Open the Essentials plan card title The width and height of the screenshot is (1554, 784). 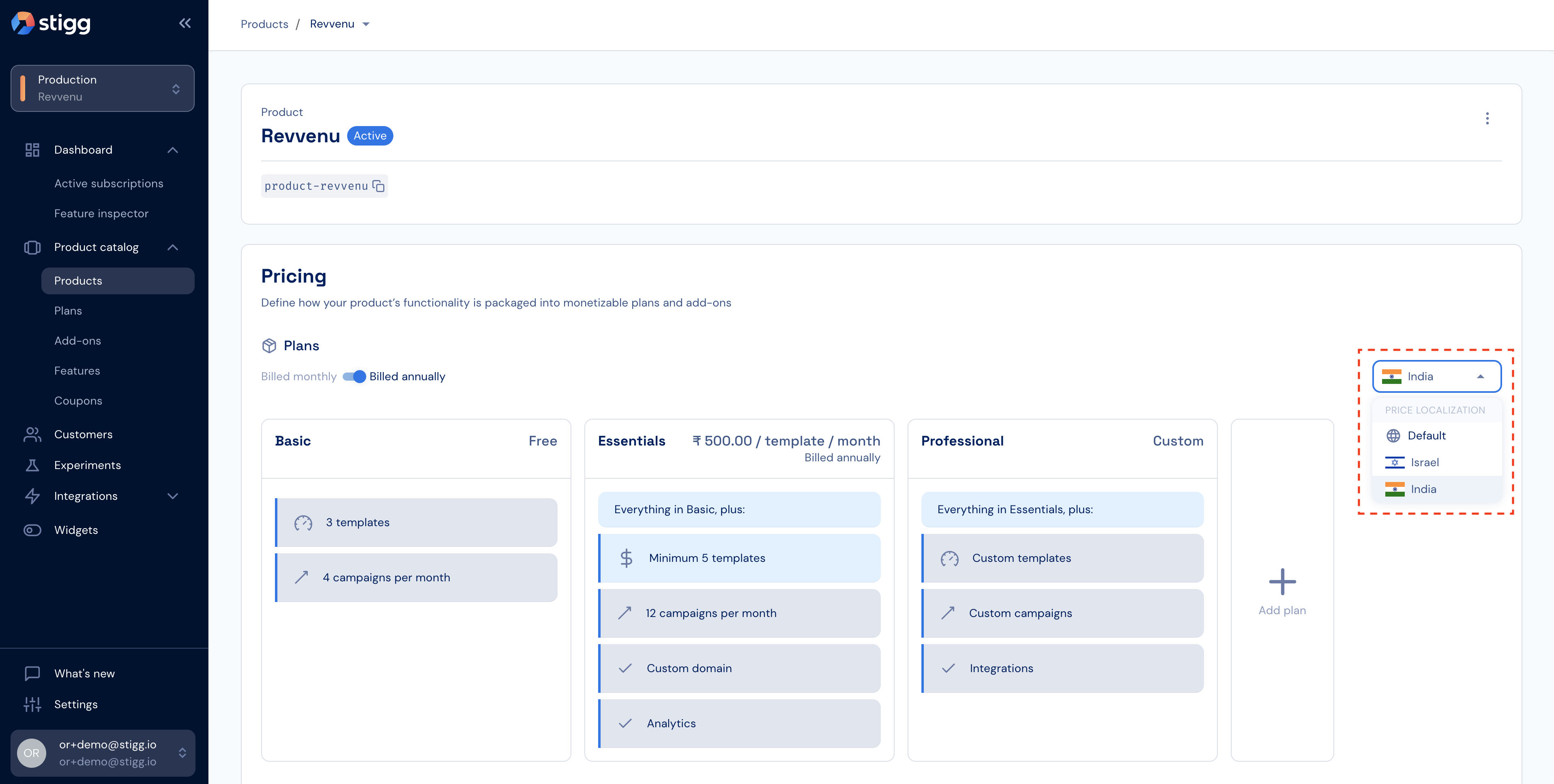tap(631, 441)
